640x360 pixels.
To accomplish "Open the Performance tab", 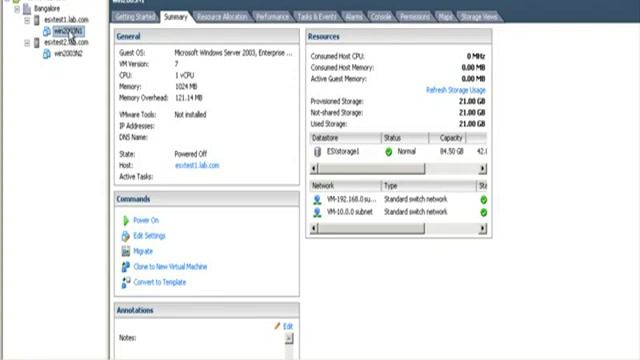I will 272,17.
